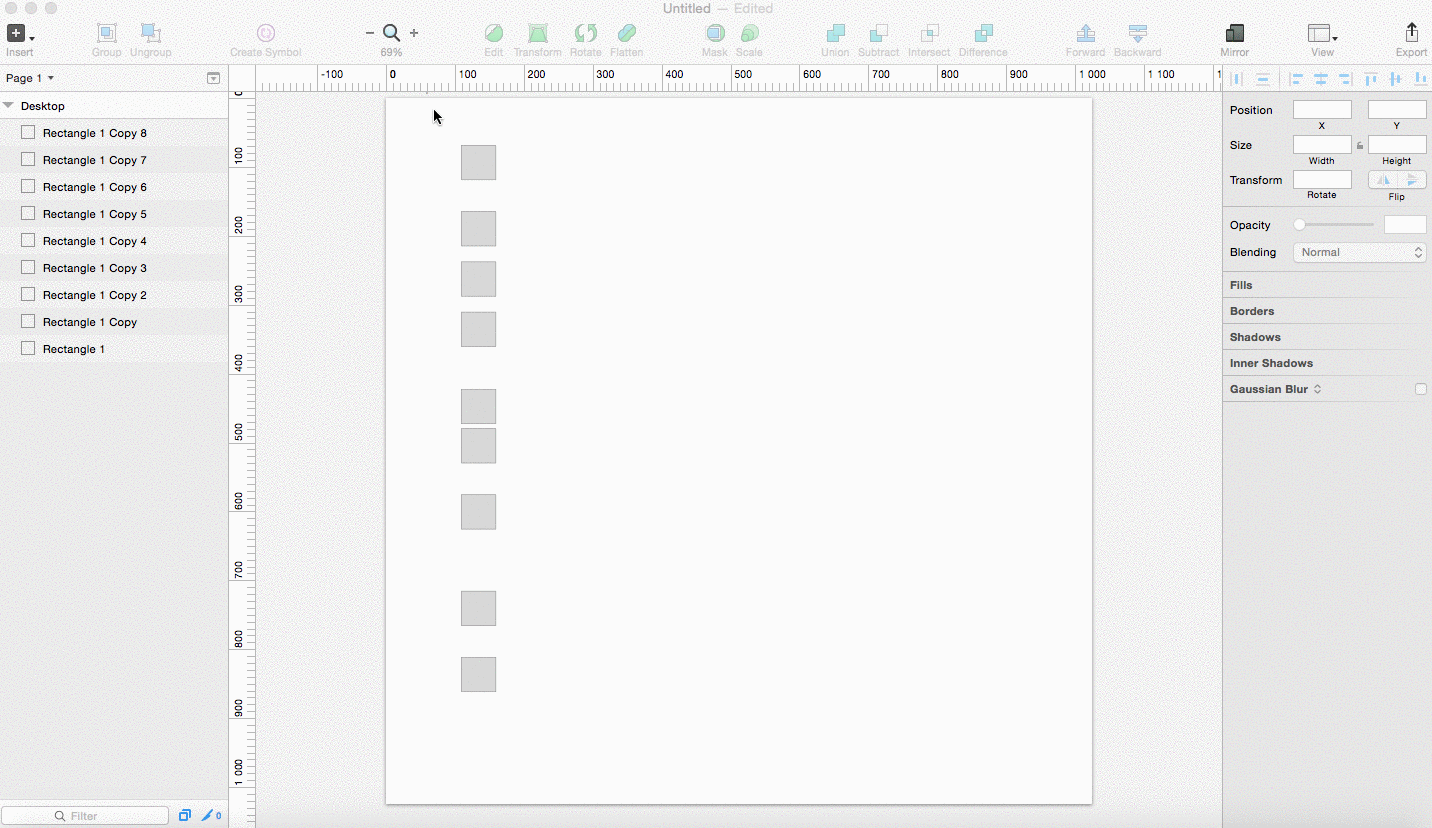Viewport: 1432px width, 828px height.
Task: Select layer Rectangle 1 Copy 4
Action: [x=114, y=241]
